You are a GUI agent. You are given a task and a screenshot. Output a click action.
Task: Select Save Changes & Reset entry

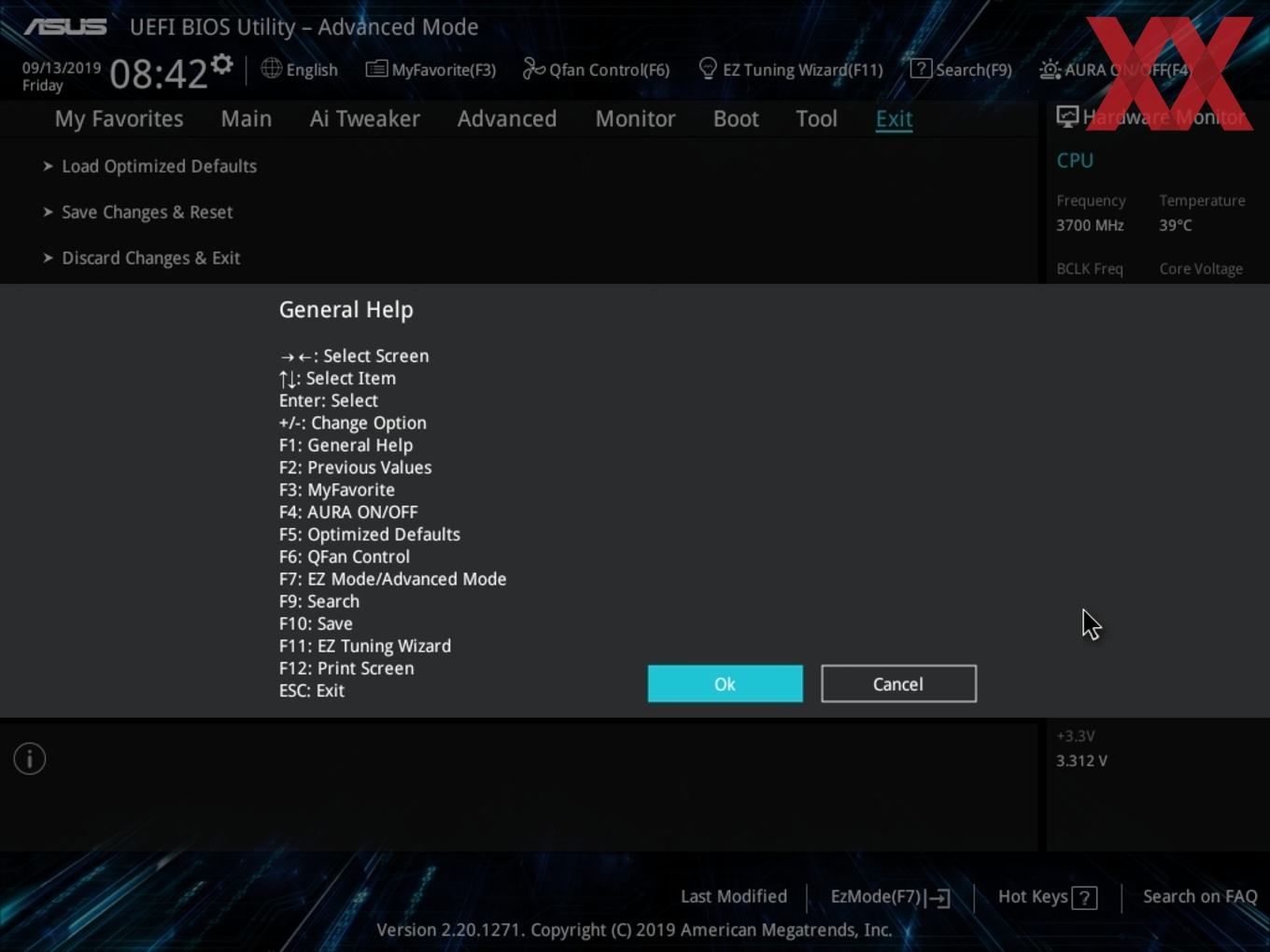pos(147,212)
